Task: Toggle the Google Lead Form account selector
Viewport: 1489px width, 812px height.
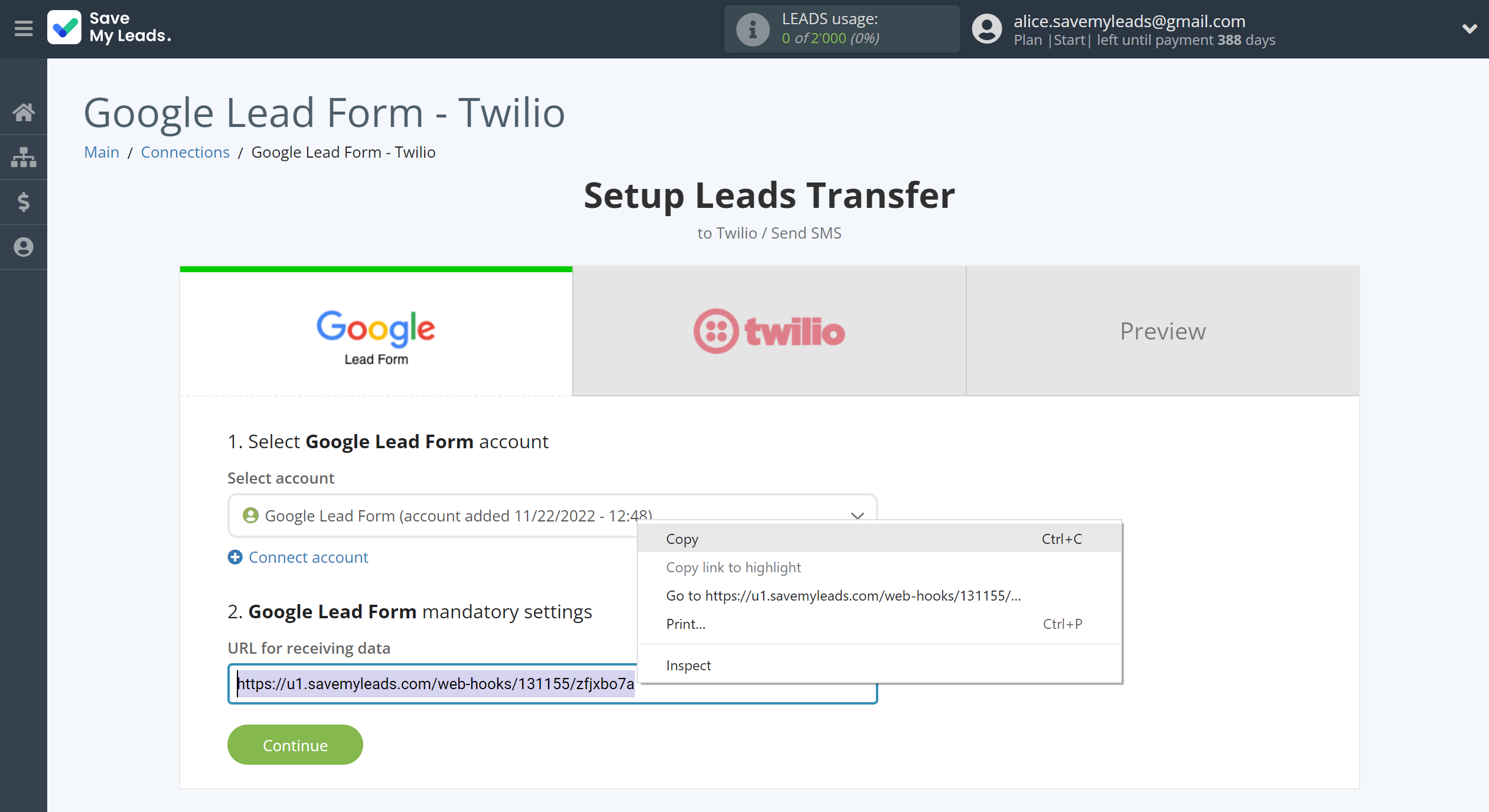Action: tap(857, 515)
